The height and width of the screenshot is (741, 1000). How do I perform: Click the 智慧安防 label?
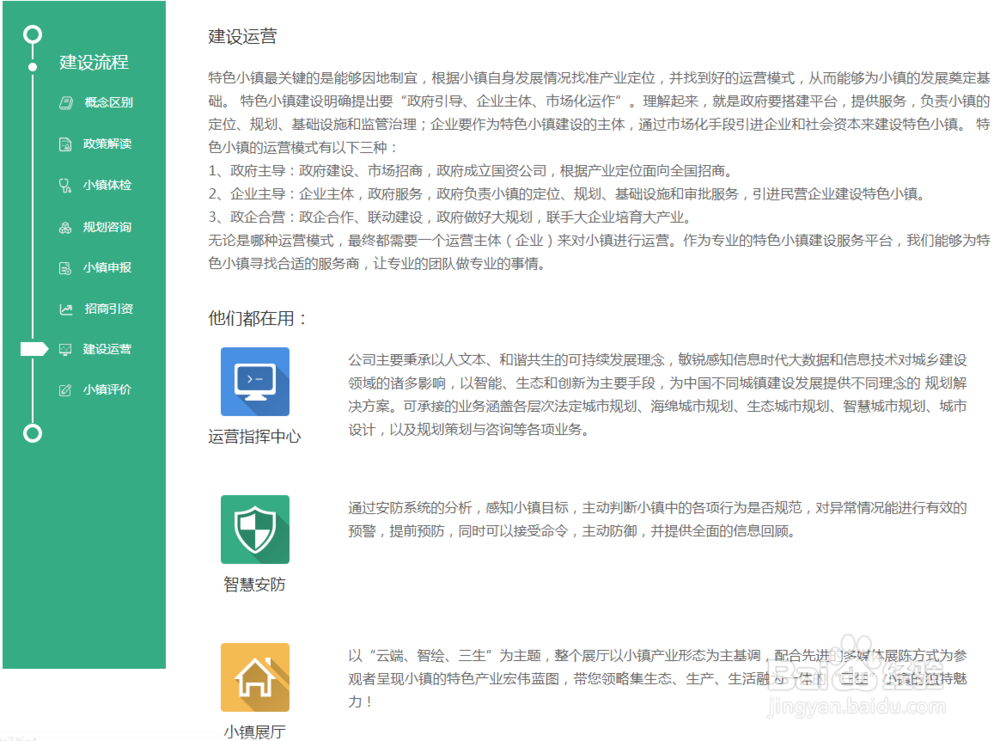[254, 585]
